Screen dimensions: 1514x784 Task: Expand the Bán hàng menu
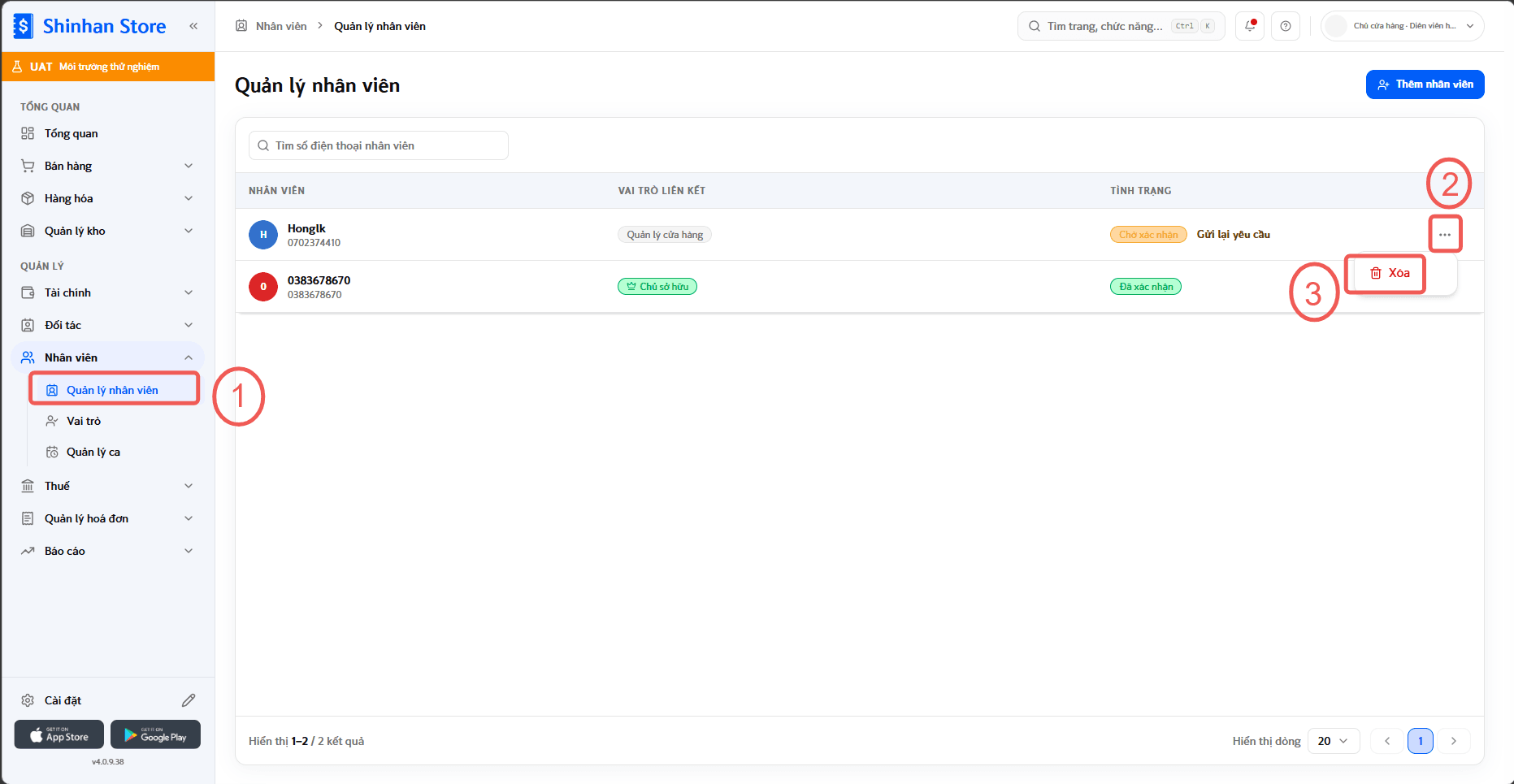tap(107, 166)
